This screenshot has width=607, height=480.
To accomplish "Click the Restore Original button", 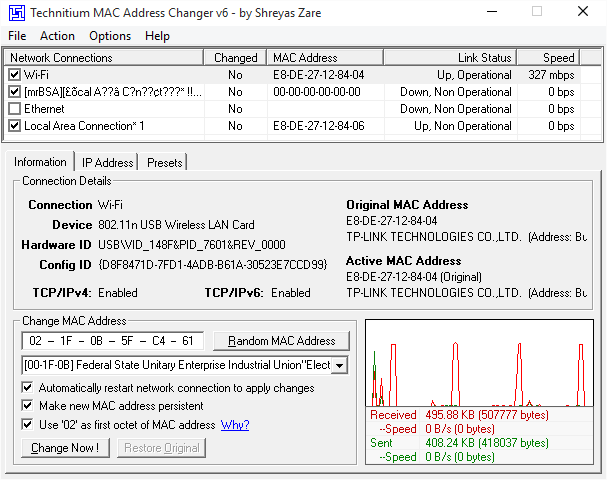I will point(161,448).
